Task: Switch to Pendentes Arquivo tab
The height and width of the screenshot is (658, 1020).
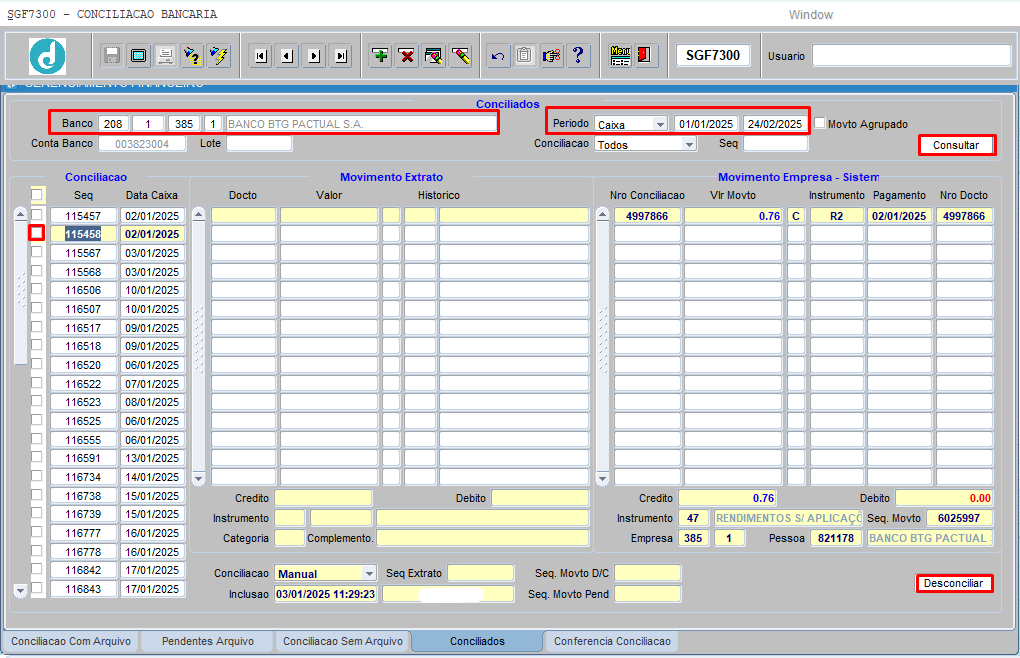Action: (208, 641)
